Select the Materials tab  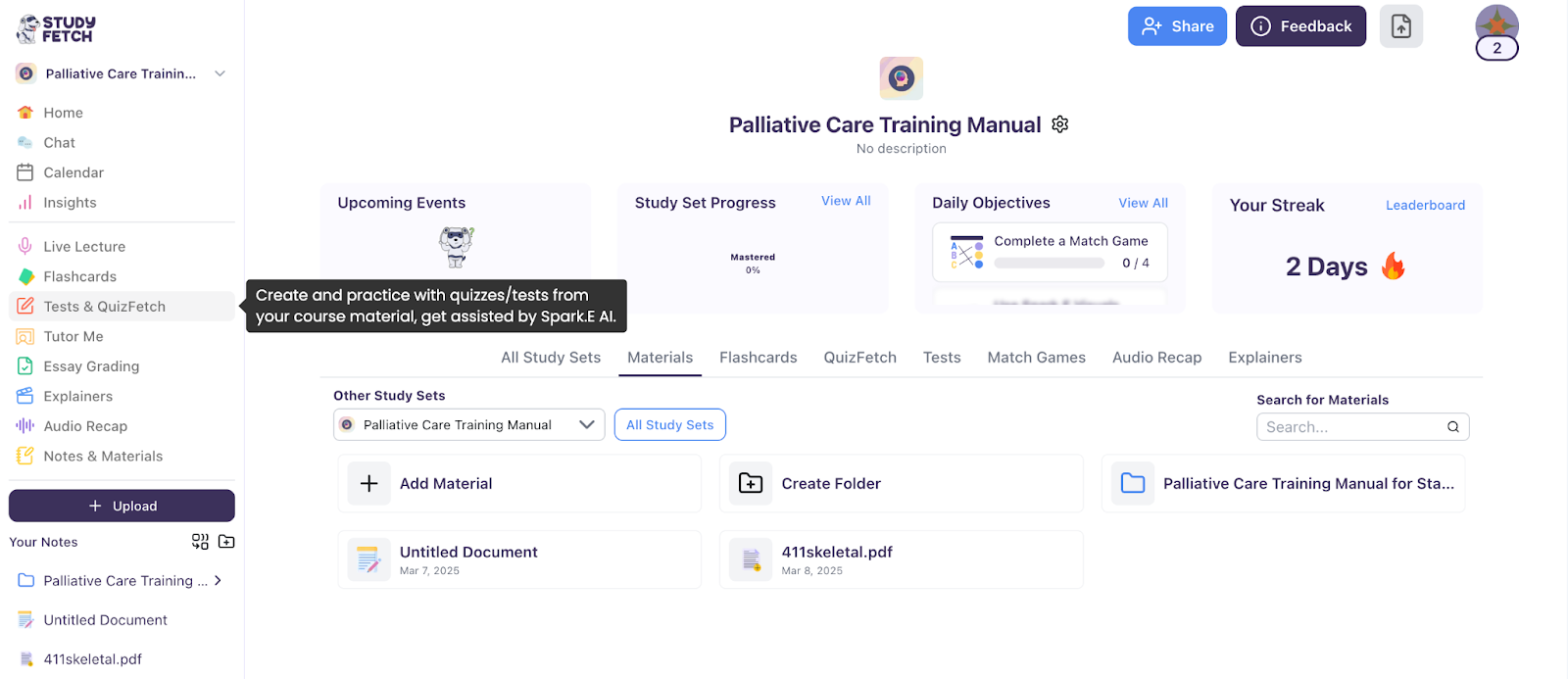click(660, 358)
